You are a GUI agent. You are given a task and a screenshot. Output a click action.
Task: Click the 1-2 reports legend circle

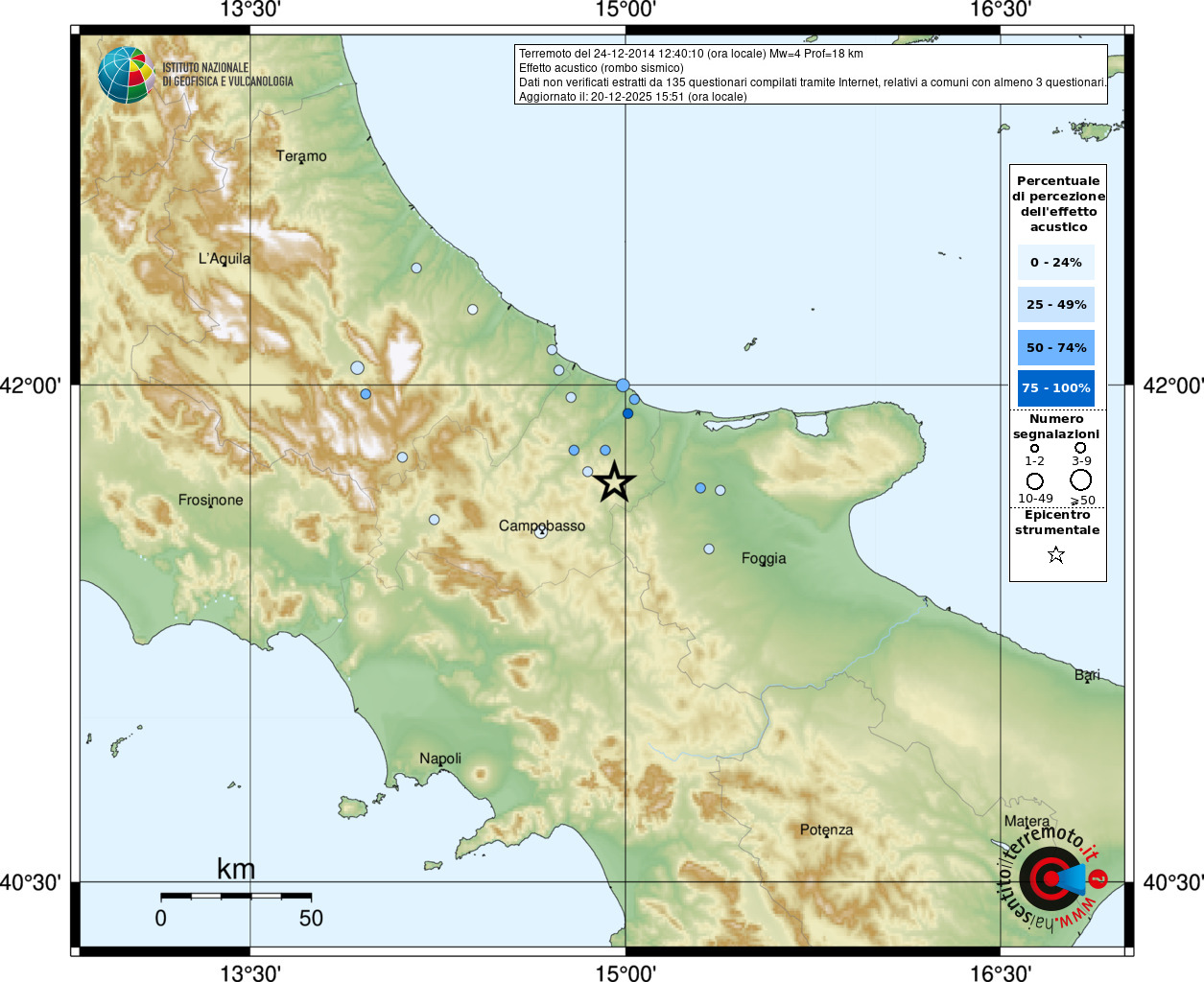pos(1034,448)
